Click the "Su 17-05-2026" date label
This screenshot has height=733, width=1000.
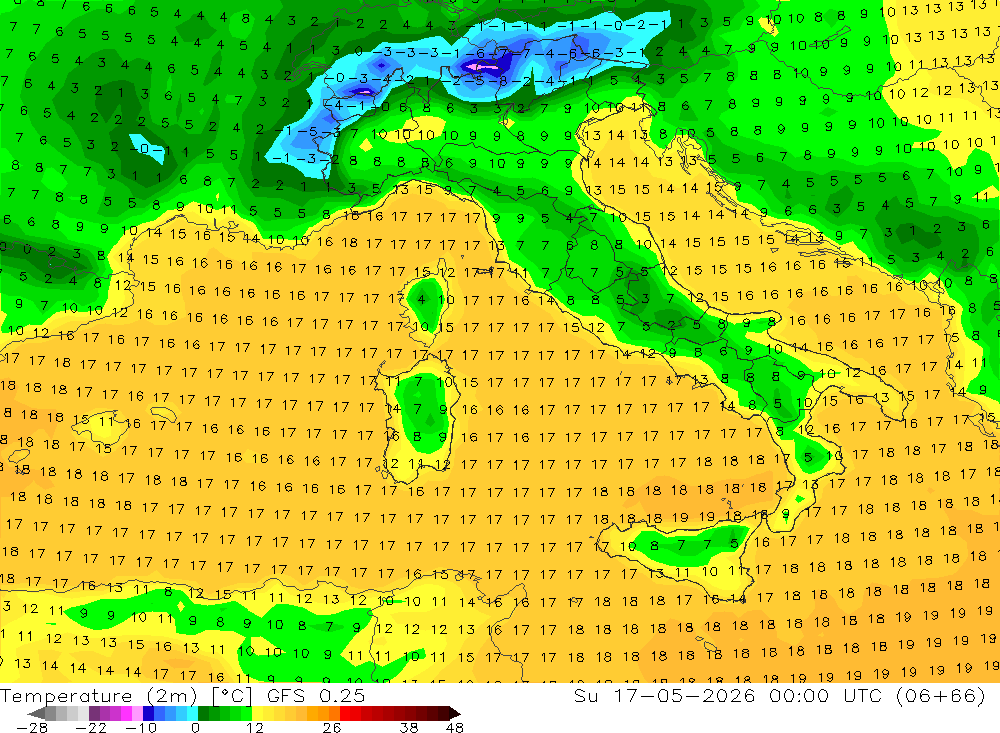click(x=665, y=695)
